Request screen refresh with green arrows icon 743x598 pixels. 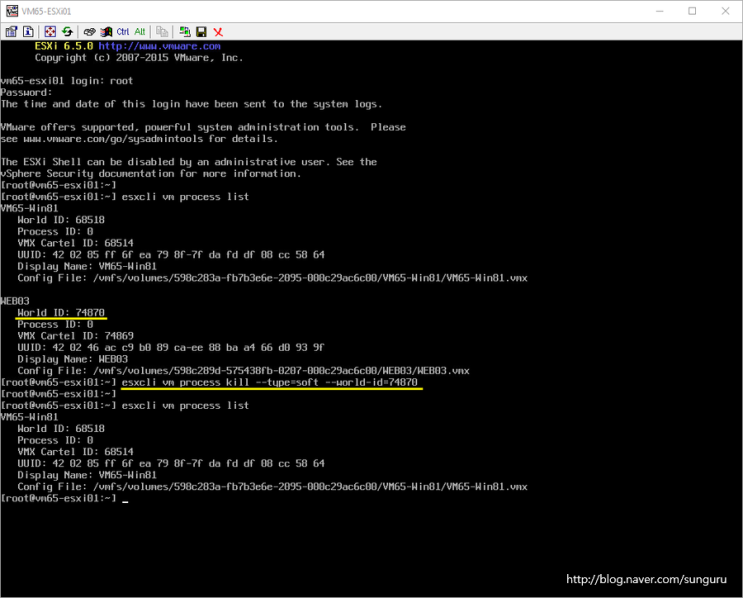(x=67, y=32)
